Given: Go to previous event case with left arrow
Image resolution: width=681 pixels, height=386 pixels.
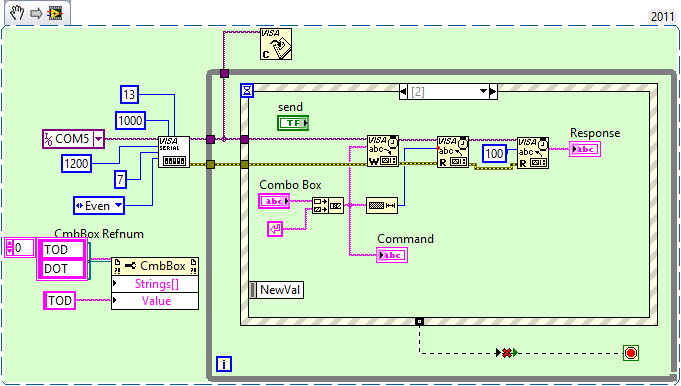Looking at the screenshot, I should click(403, 92).
